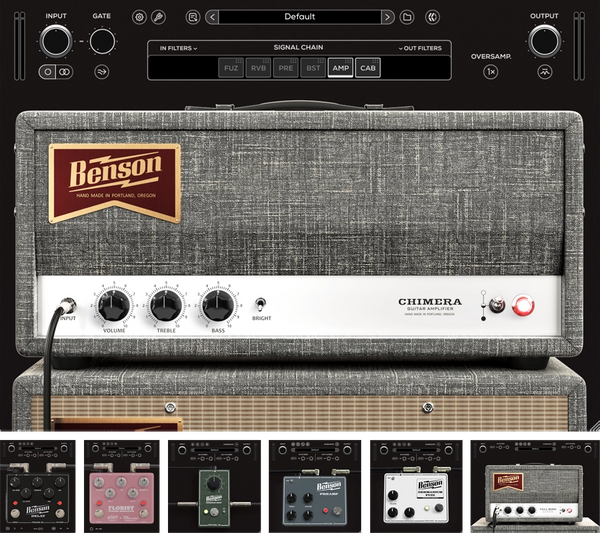Toggle the gate icon under the Gate knob
Screen dimensions: 600x533
pyautogui.click(x=102, y=72)
